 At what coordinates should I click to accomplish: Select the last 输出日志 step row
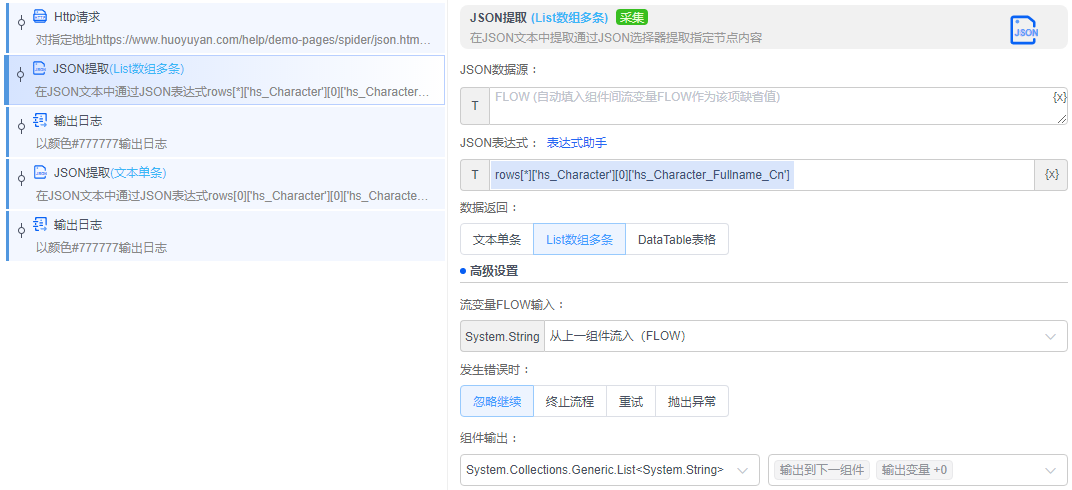tap(226, 236)
